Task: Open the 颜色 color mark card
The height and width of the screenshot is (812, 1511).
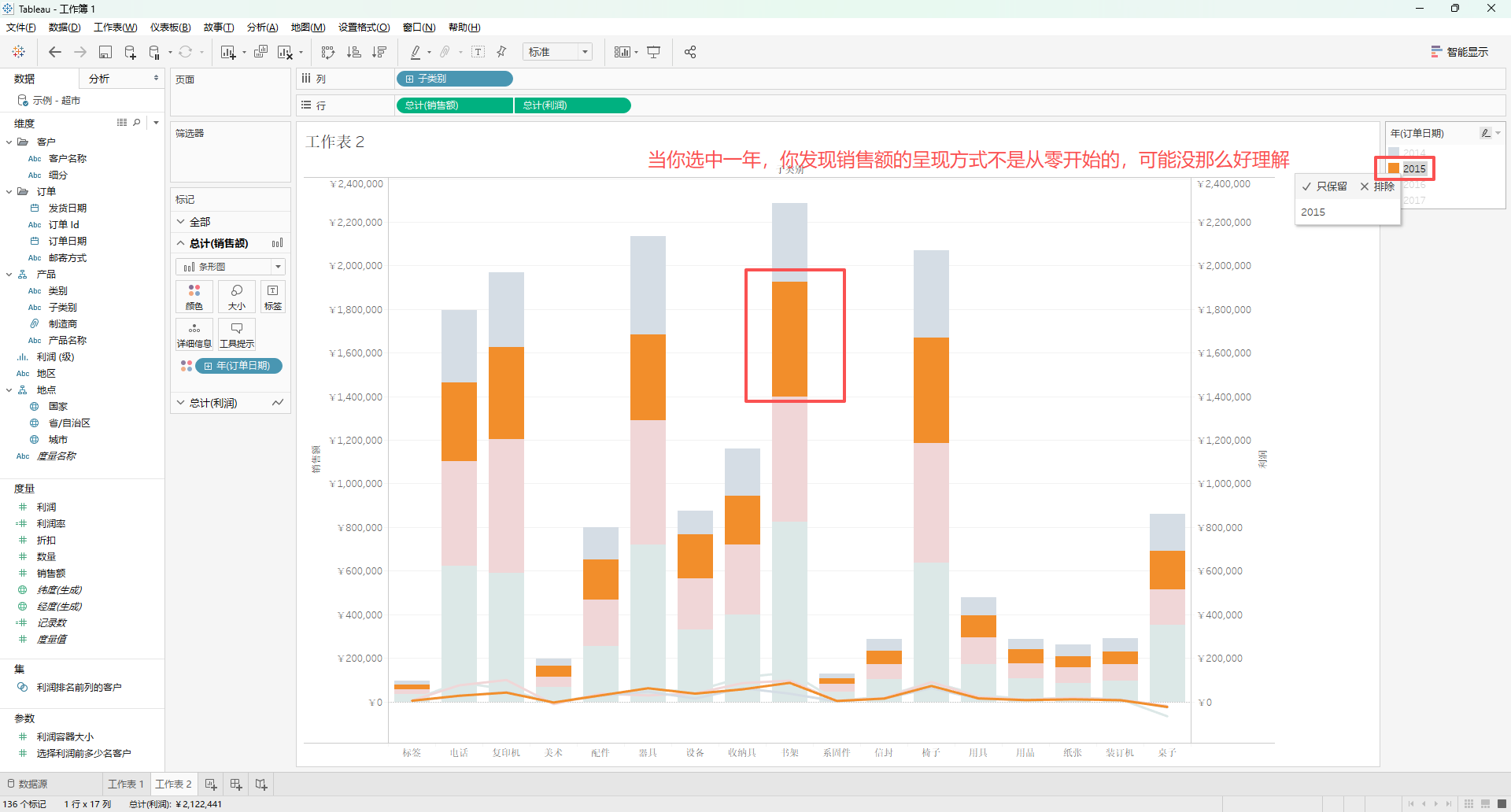Action: pyautogui.click(x=194, y=297)
